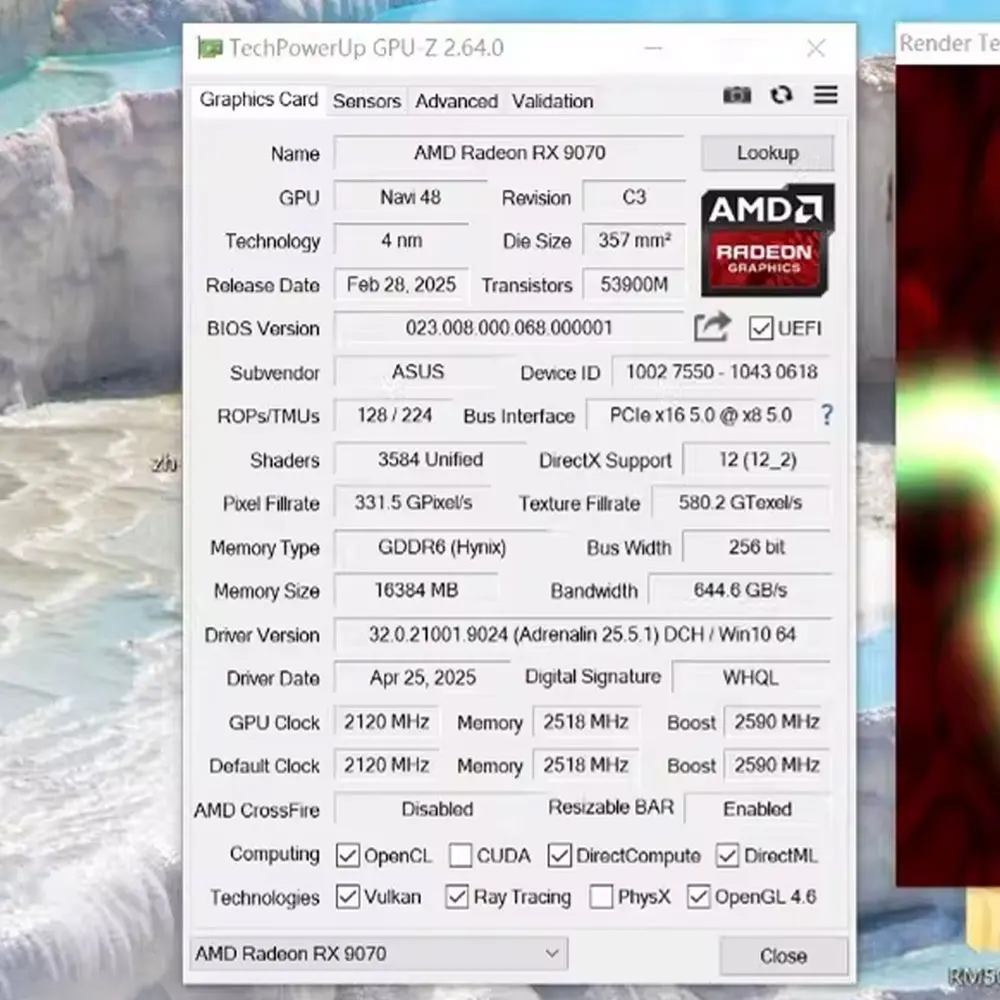Click the Default Clock Boost field 2590 MHz
This screenshot has height=1000, width=1000.
[776, 765]
